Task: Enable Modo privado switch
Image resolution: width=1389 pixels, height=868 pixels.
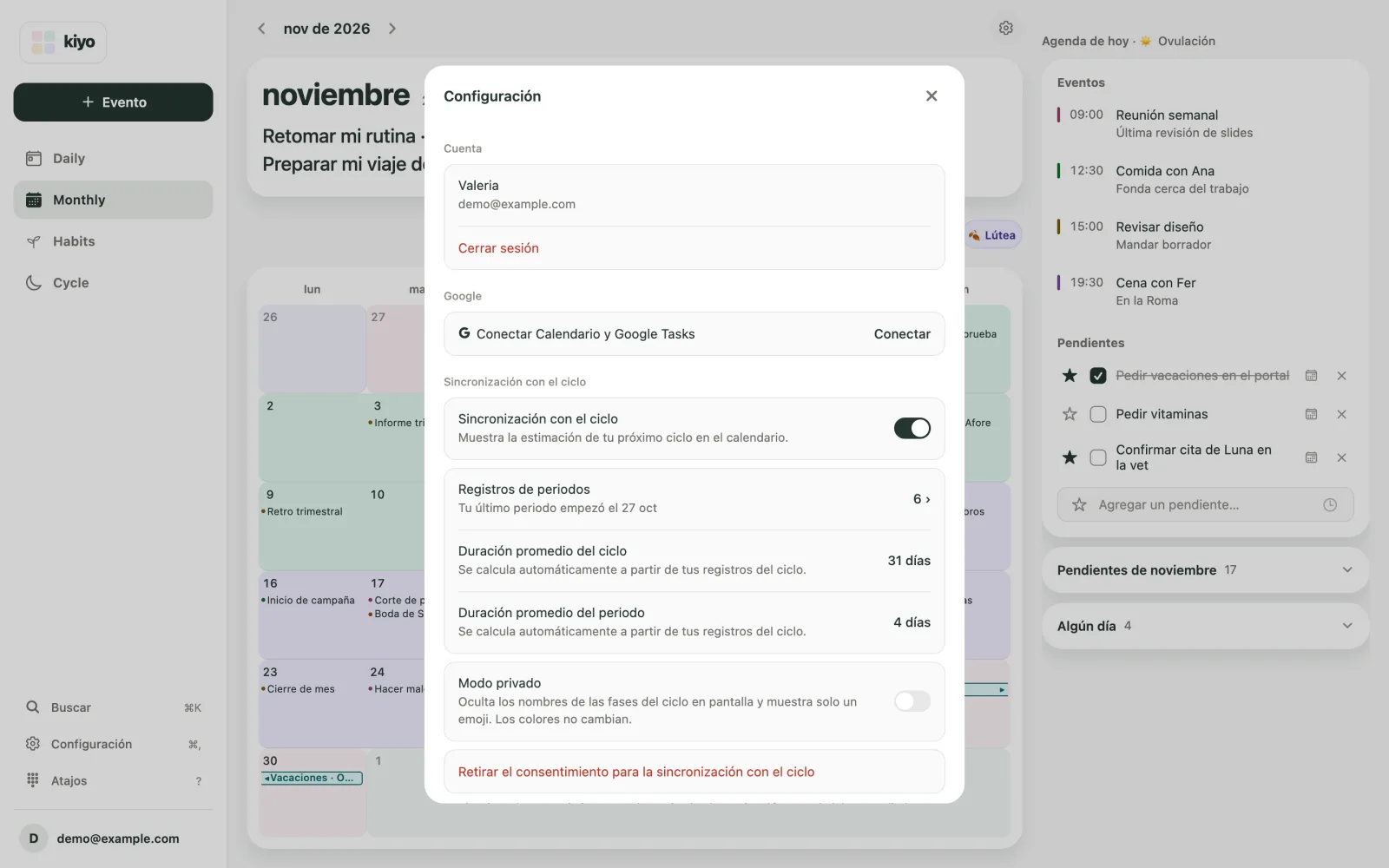Action: [x=912, y=701]
